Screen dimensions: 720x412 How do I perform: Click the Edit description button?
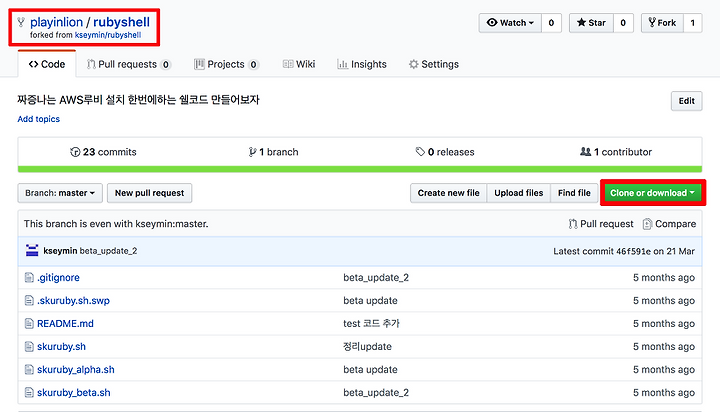click(x=686, y=101)
